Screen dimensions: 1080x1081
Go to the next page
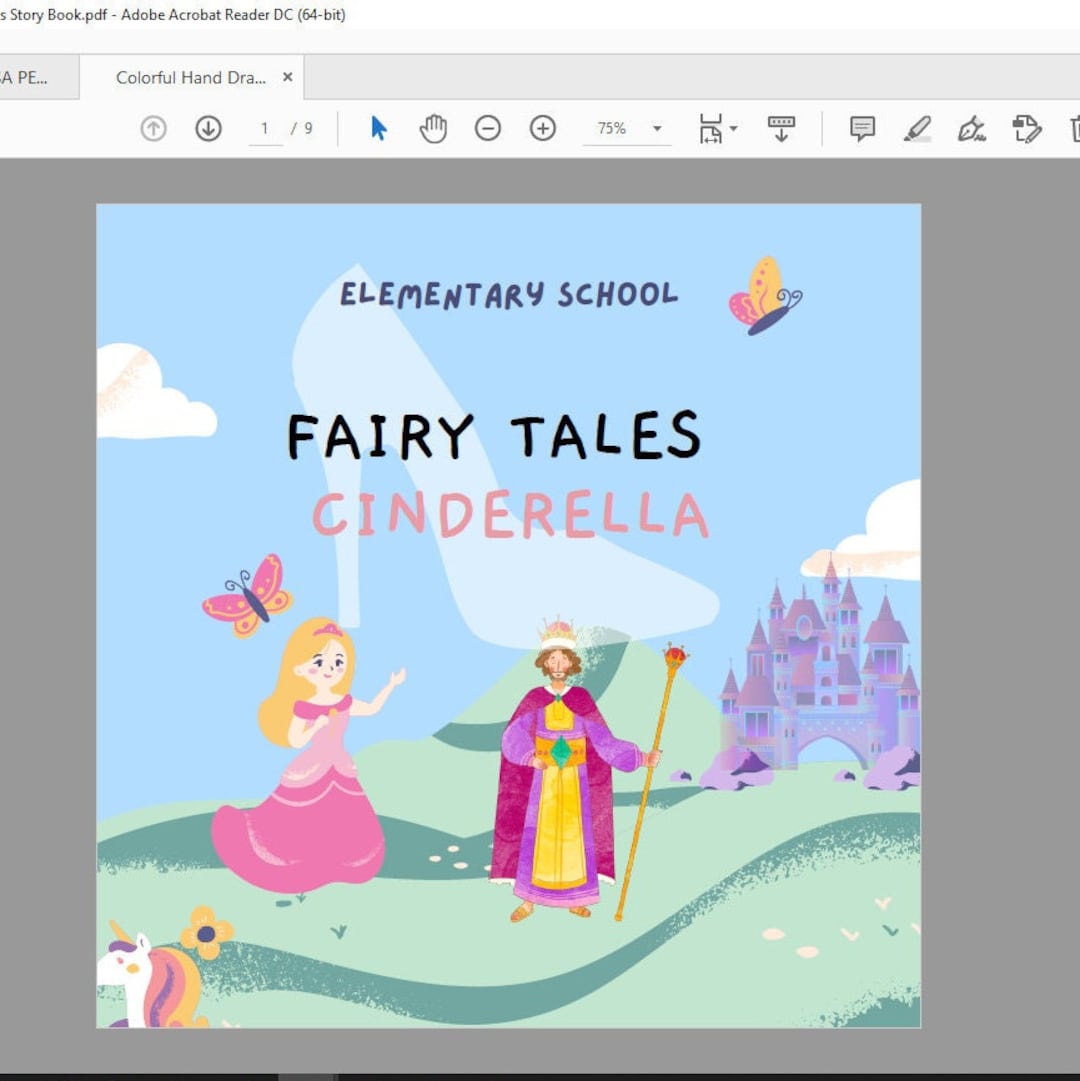point(208,128)
